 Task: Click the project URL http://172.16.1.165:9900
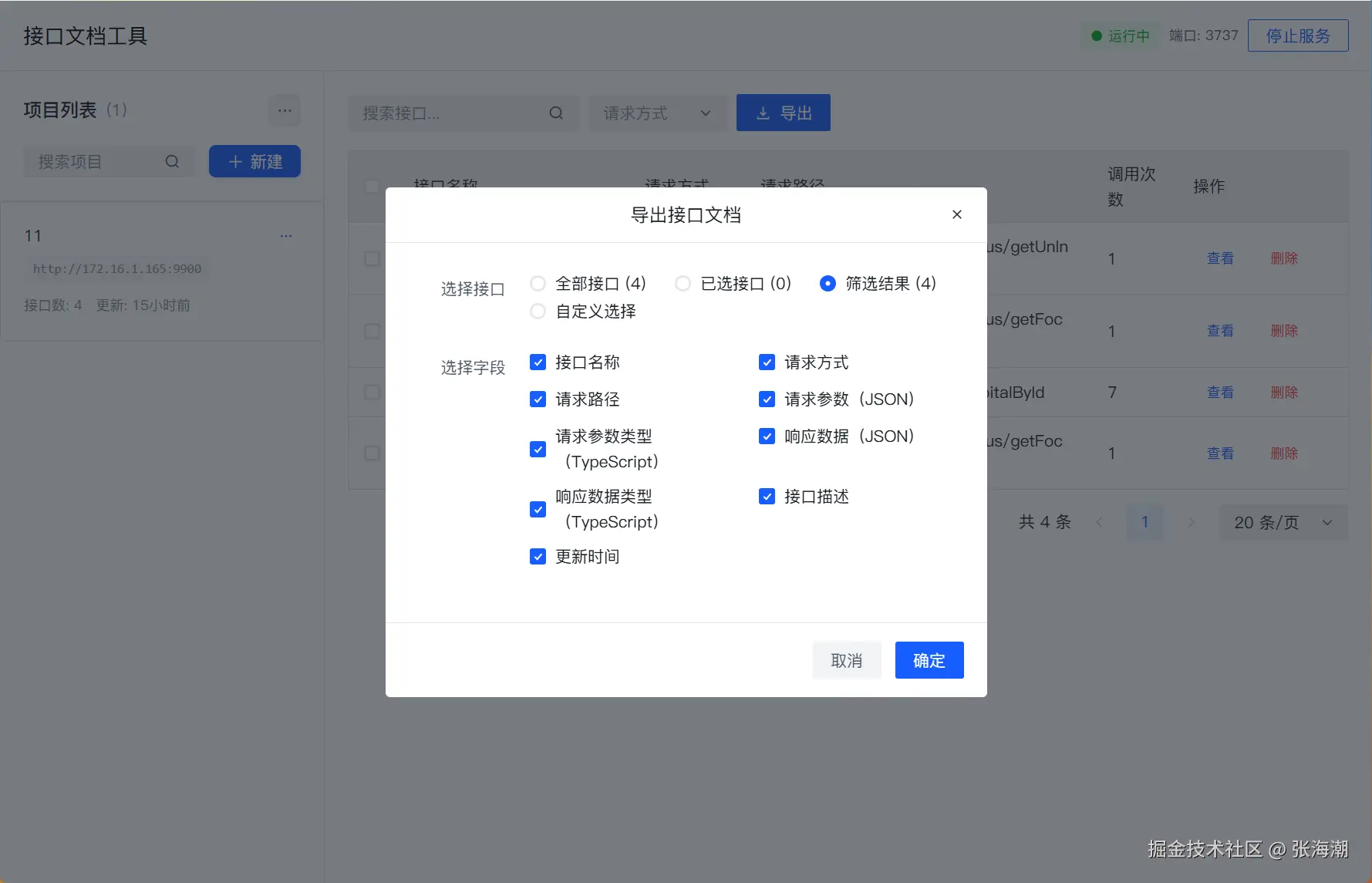(x=117, y=269)
